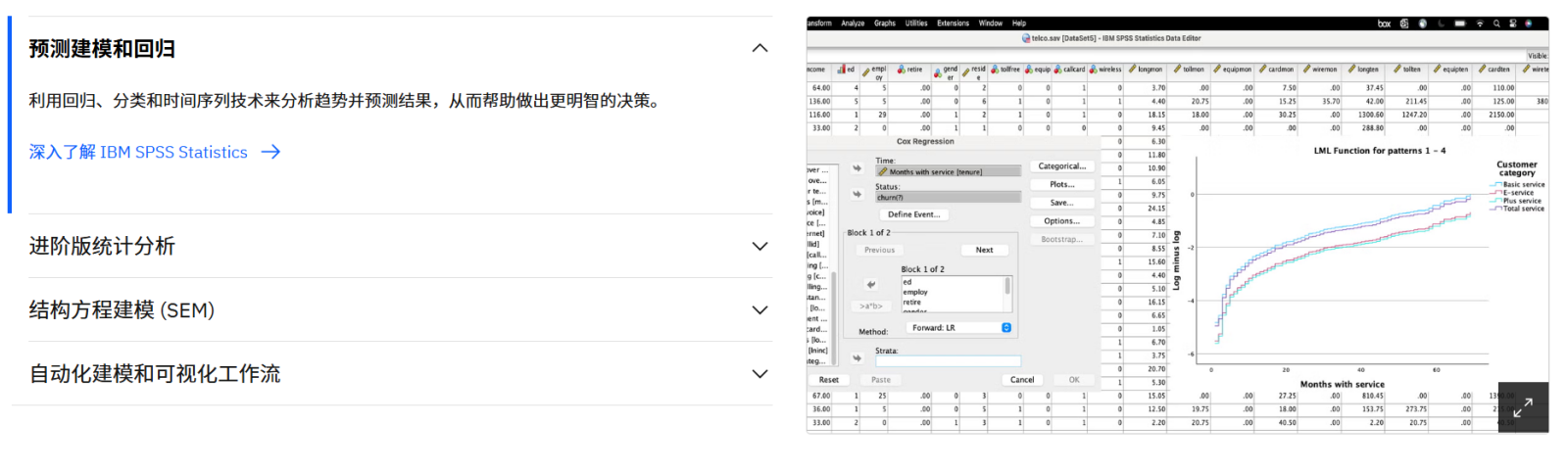
Task: Click the Basic service legend entry
Action: click(x=1517, y=185)
